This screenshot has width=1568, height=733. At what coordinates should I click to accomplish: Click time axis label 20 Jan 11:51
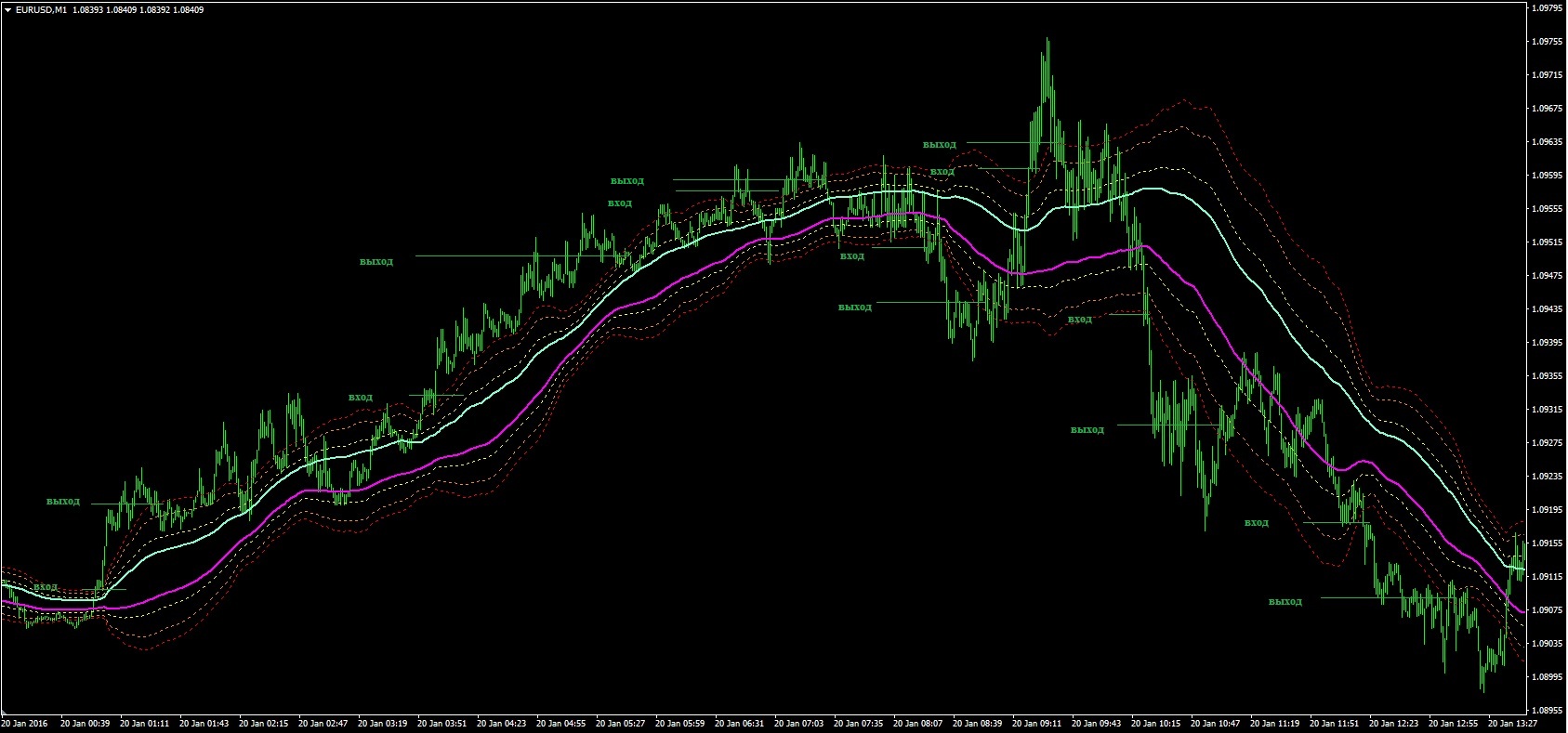(1334, 723)
